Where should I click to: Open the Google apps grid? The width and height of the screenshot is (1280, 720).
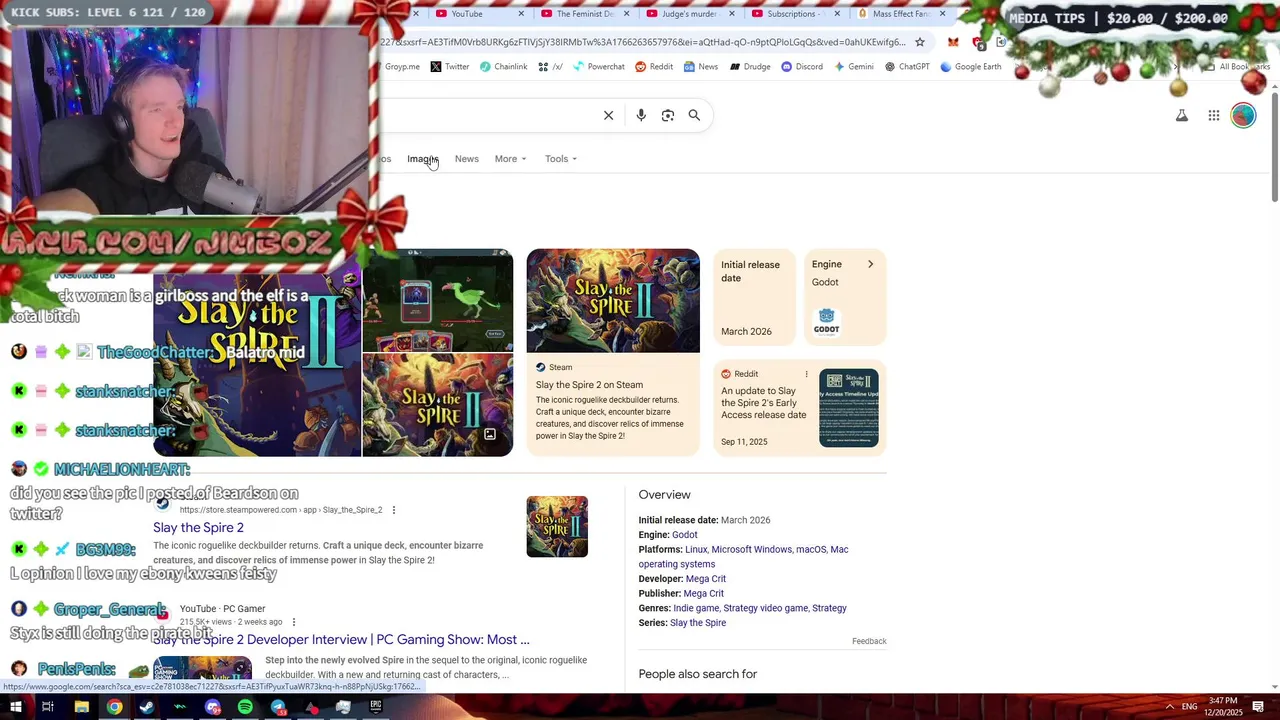[x=1213, y=116]
